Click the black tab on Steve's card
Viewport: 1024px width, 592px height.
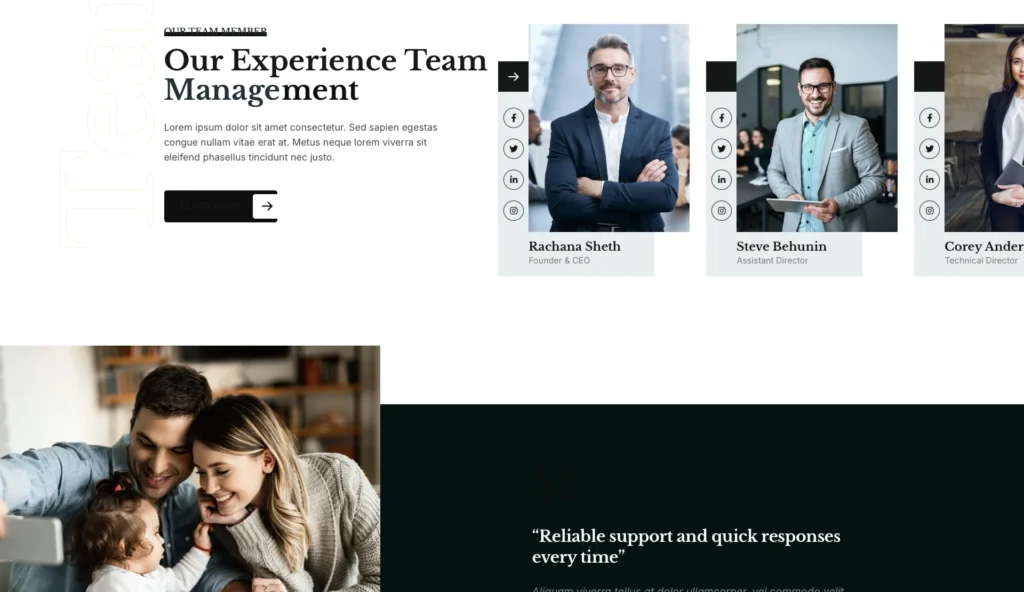point(721,76)
